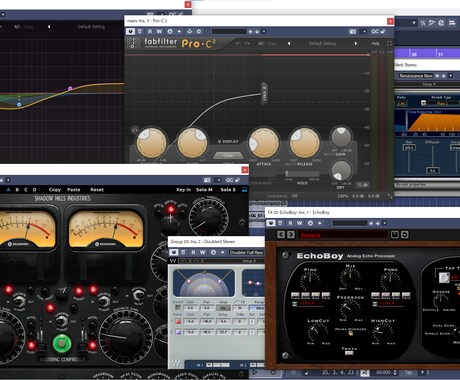The width and height of the screenshot is (460, 380).
Task: Open Renaissance Reverb preset dropdown in reverb window
Action: 451,76
